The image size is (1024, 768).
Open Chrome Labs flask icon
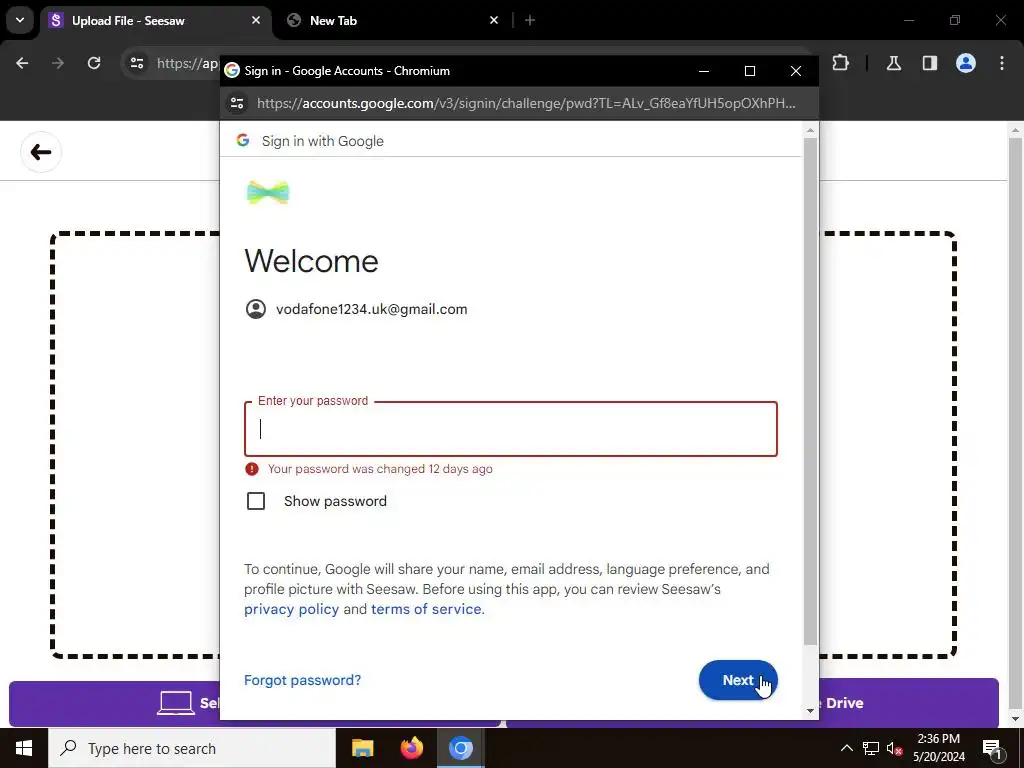894,63
